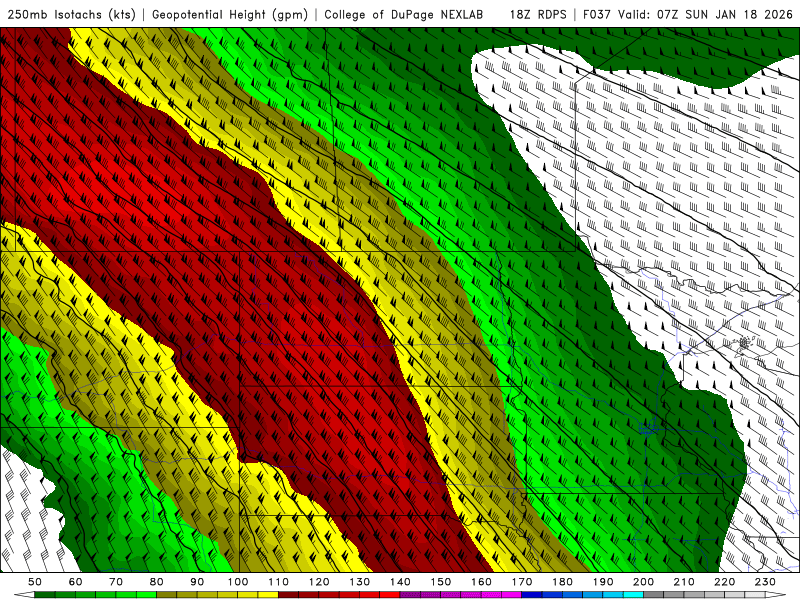
Task: Select the dark olive swatch beginning at 80
Action: click(166, 595)
